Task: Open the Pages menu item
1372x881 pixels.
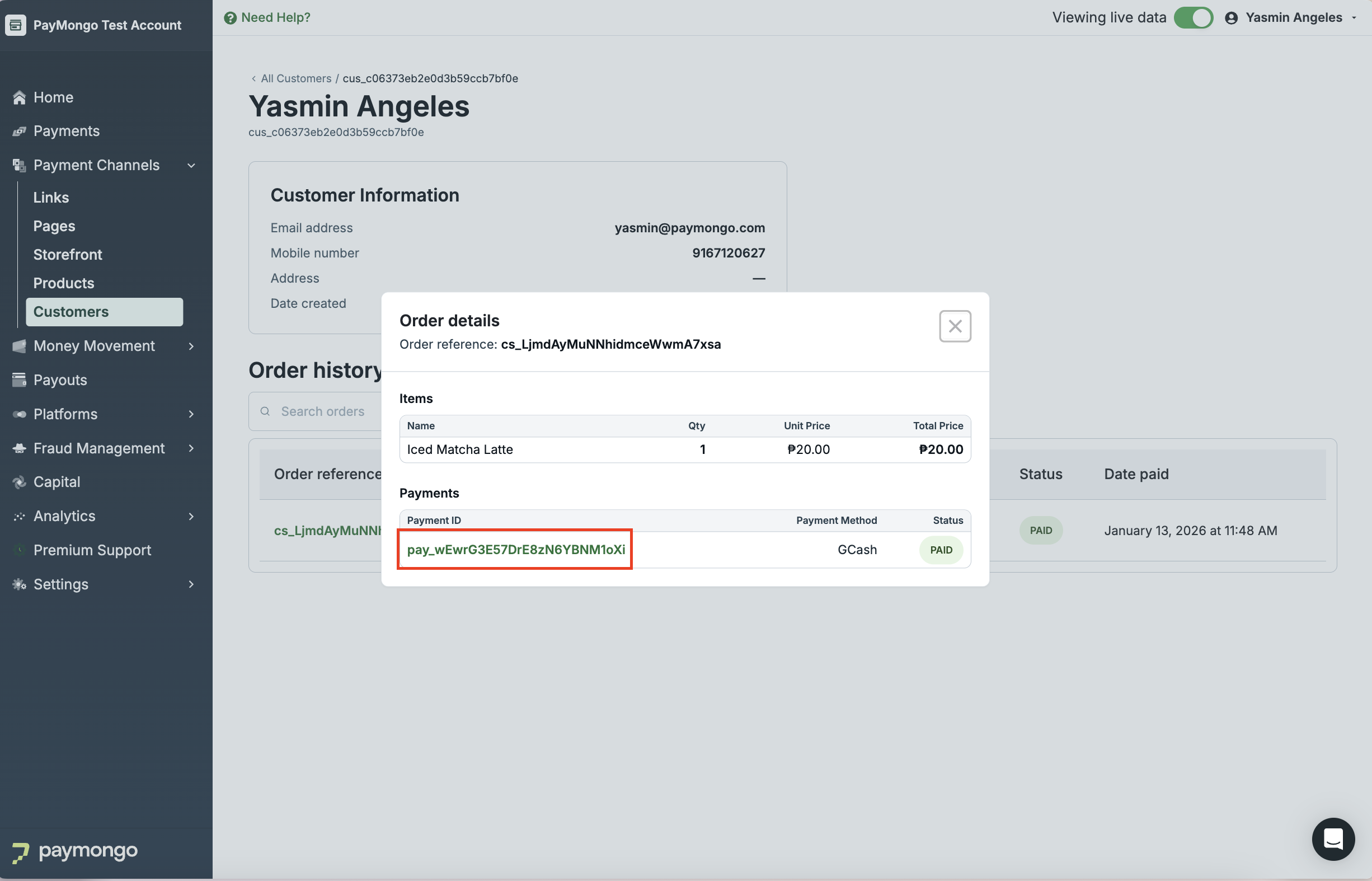Action: (x=54, y=226)
